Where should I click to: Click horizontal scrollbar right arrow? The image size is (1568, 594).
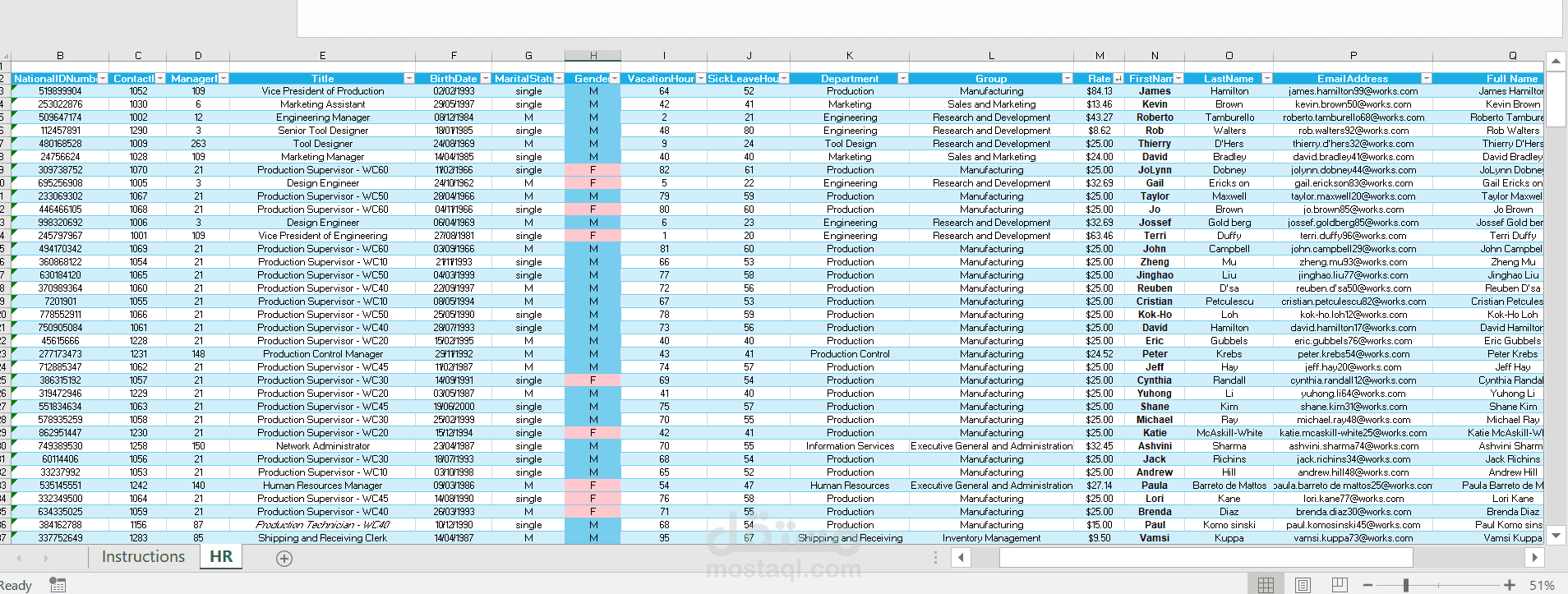pos(1534,558)
